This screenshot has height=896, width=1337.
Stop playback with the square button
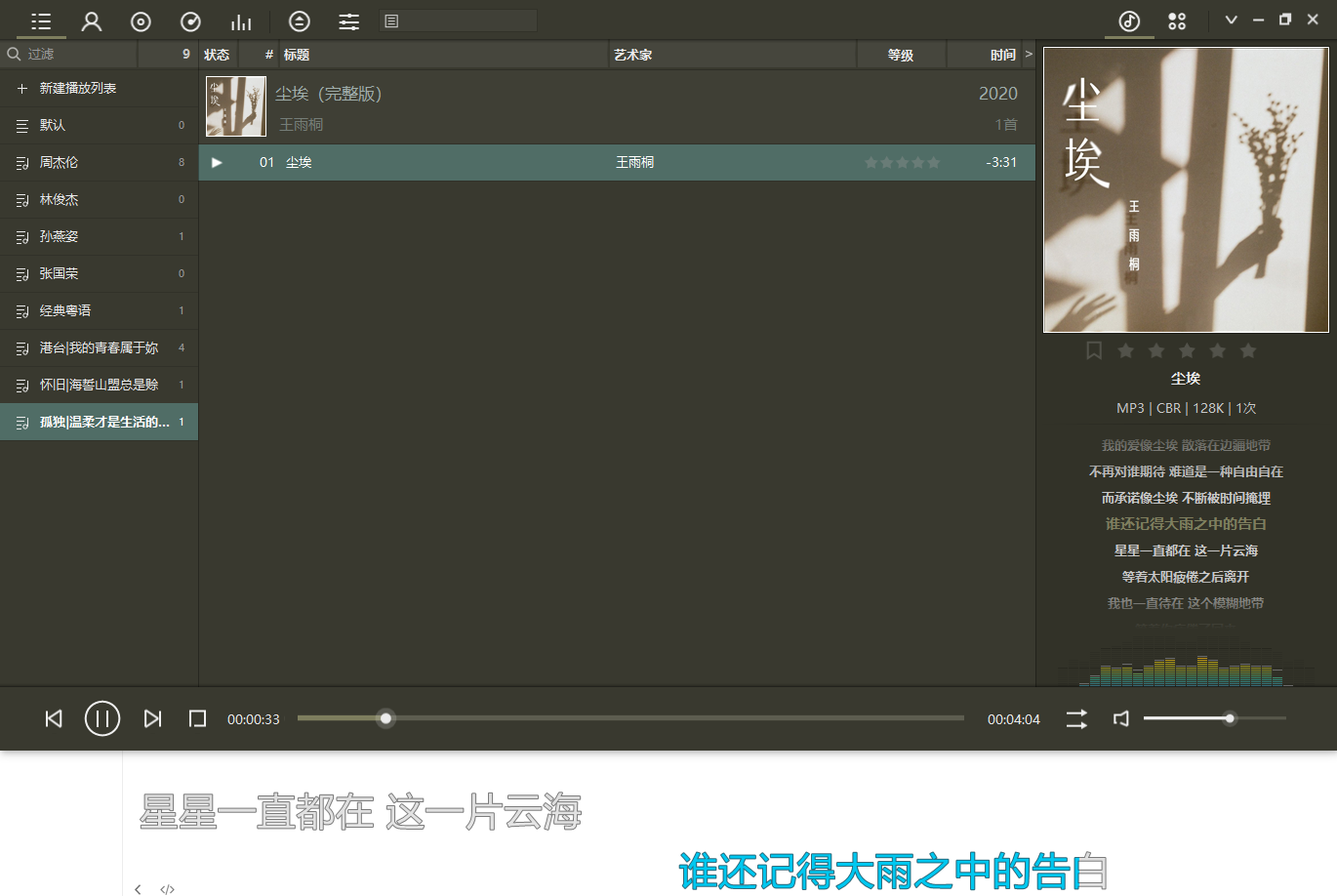pos(197,719)
